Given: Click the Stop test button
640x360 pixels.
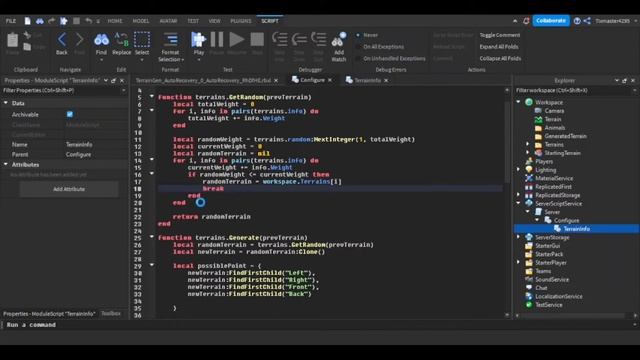Looking at the screenshot, I should (x=257, y=40).
